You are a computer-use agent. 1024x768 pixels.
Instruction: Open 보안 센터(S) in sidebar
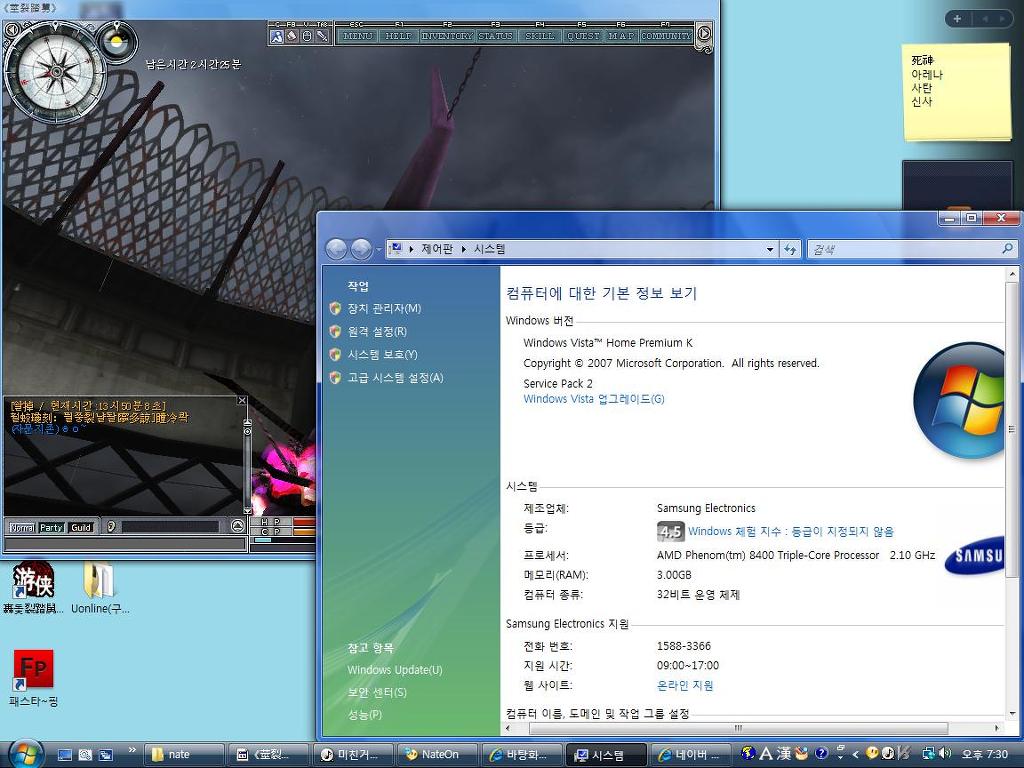pos(377,692)
